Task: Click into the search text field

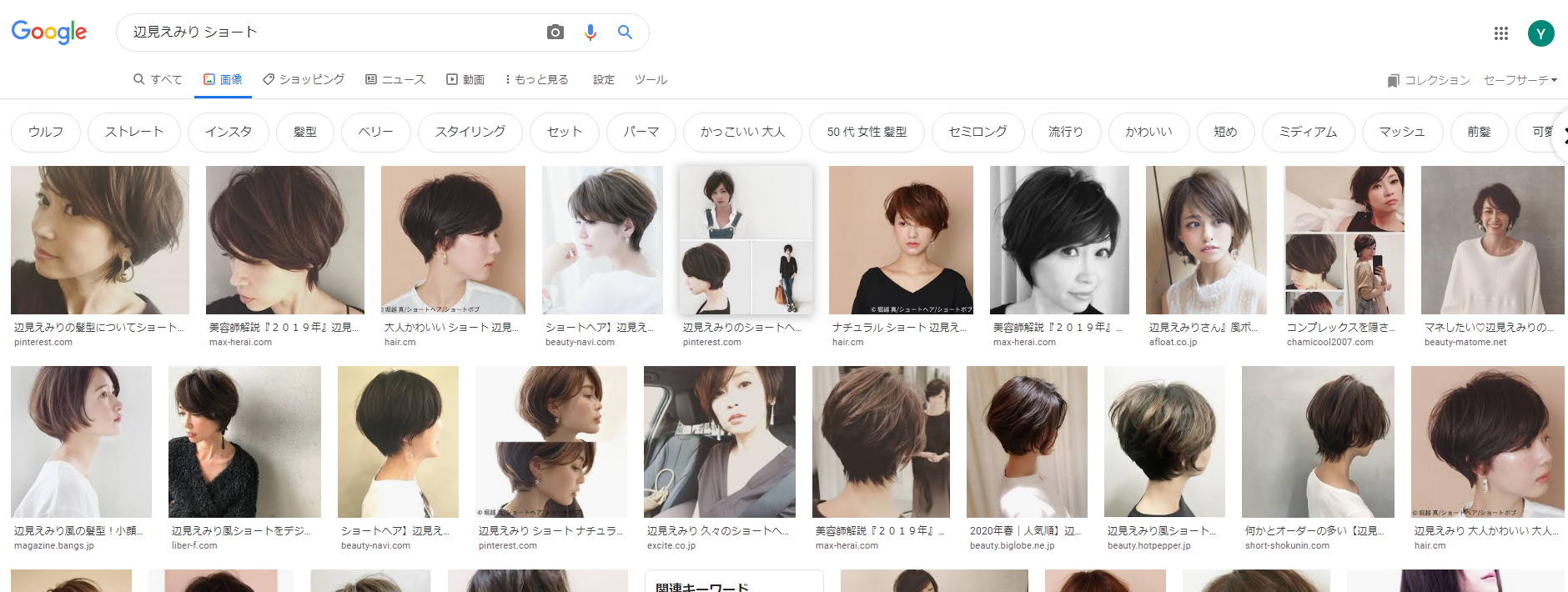Action: [334, 33]
